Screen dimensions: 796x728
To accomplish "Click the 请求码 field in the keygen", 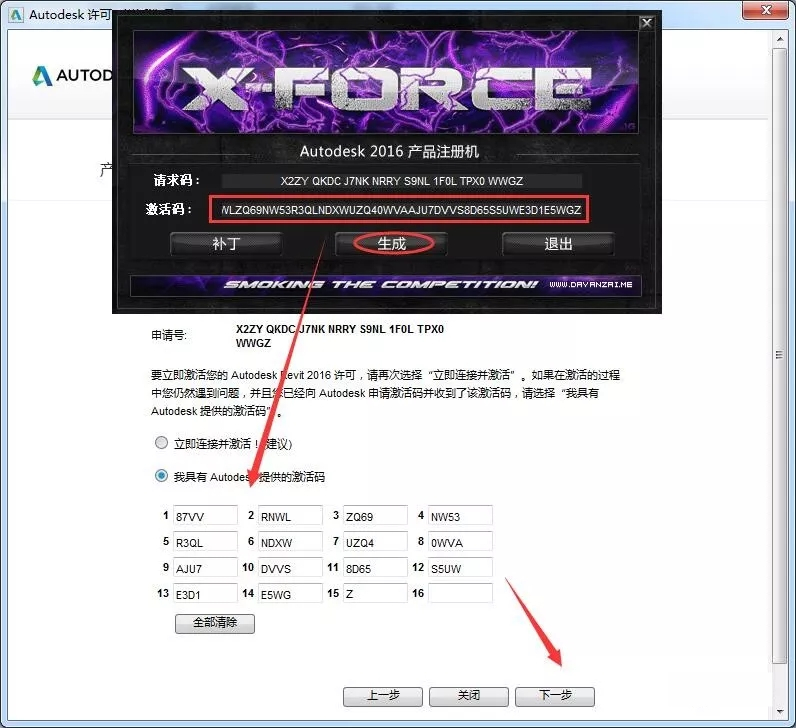I will point(402,181).
